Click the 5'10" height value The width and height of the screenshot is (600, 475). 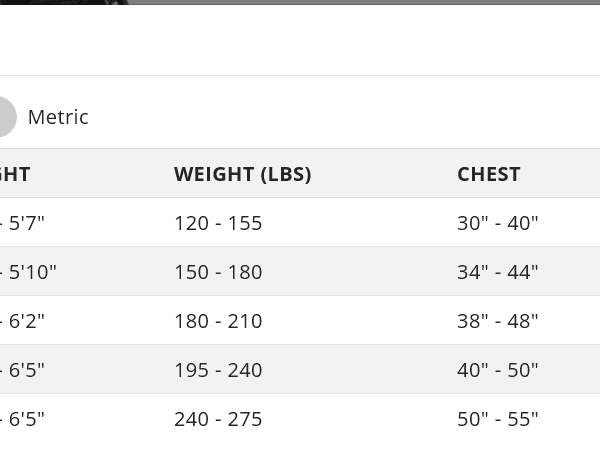(32, 272)
